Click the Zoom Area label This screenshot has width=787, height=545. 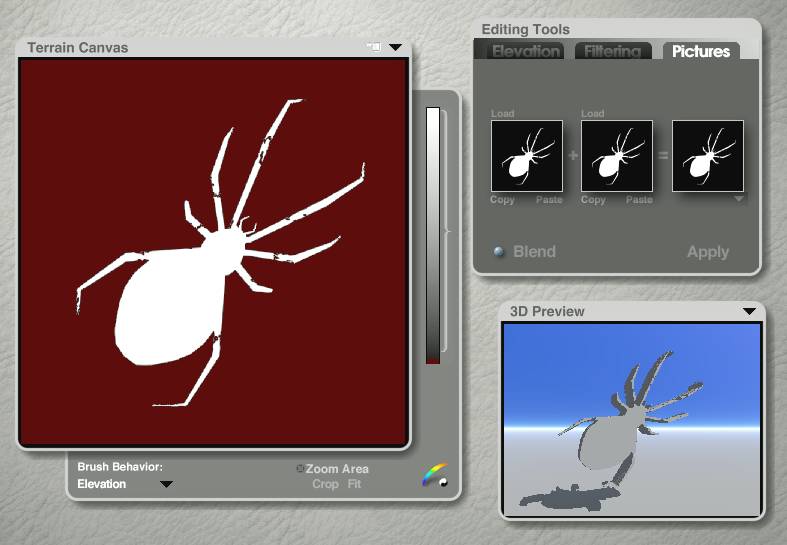pos(337,469)
